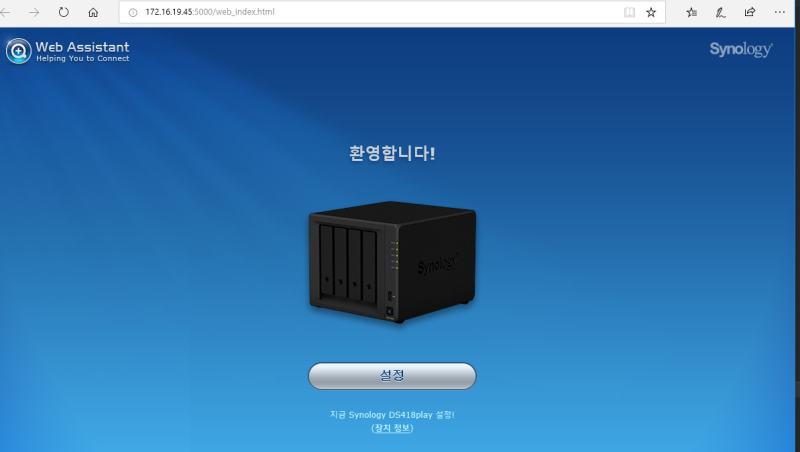This screenshot has width=800, height=452.
Task: Go forward in browser history
Action: click(34, 12)
